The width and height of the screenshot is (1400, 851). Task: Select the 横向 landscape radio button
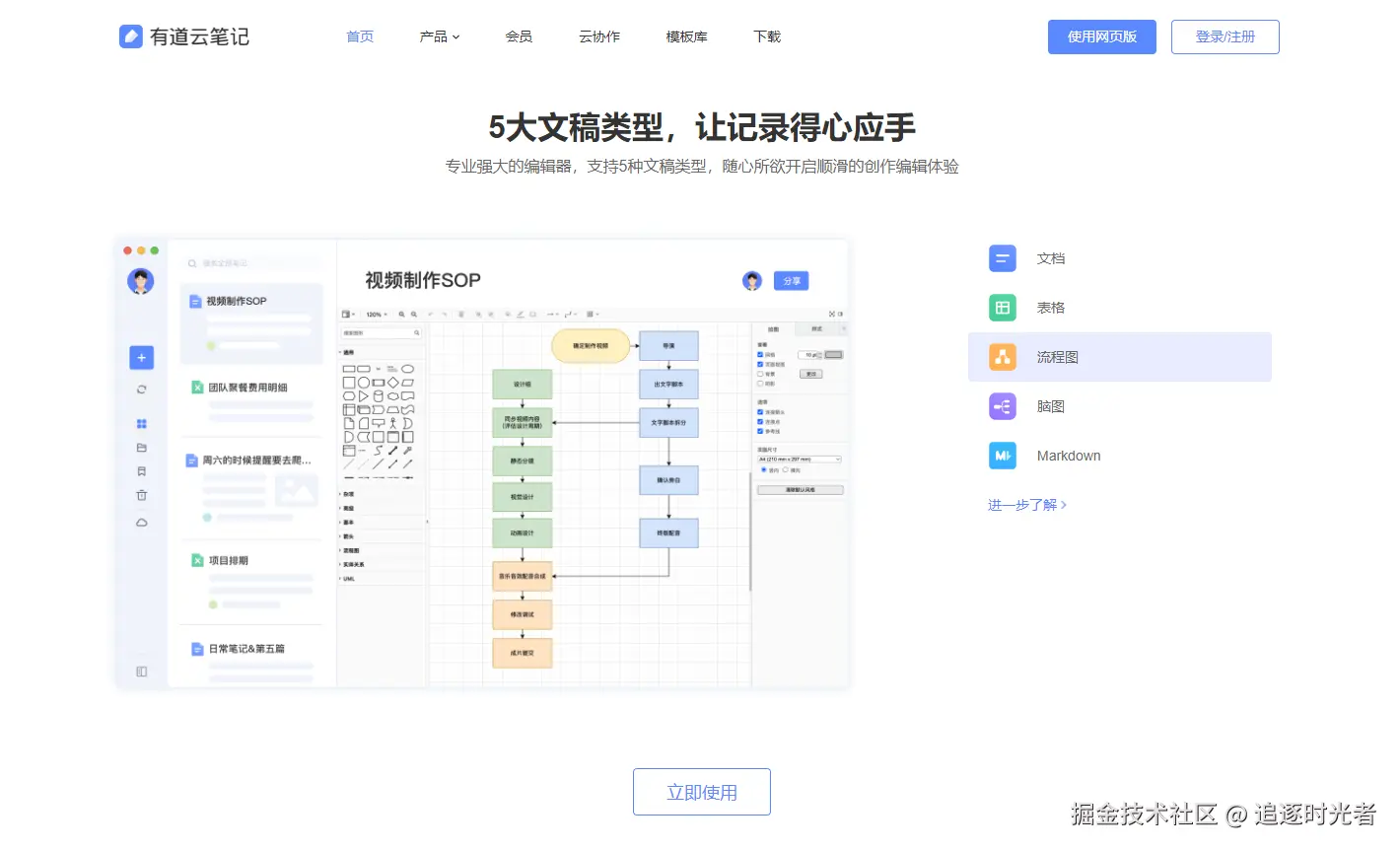785,469
